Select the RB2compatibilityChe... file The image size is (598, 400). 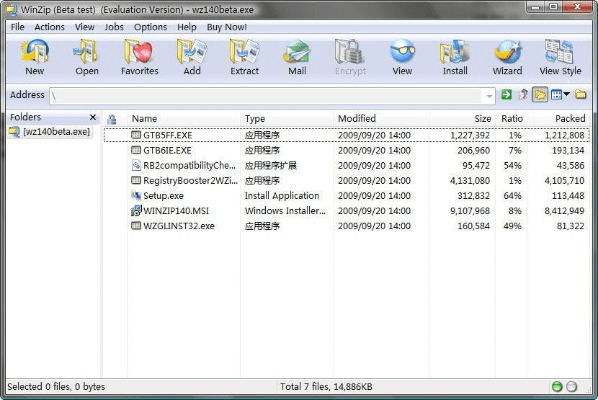point(189,165)
